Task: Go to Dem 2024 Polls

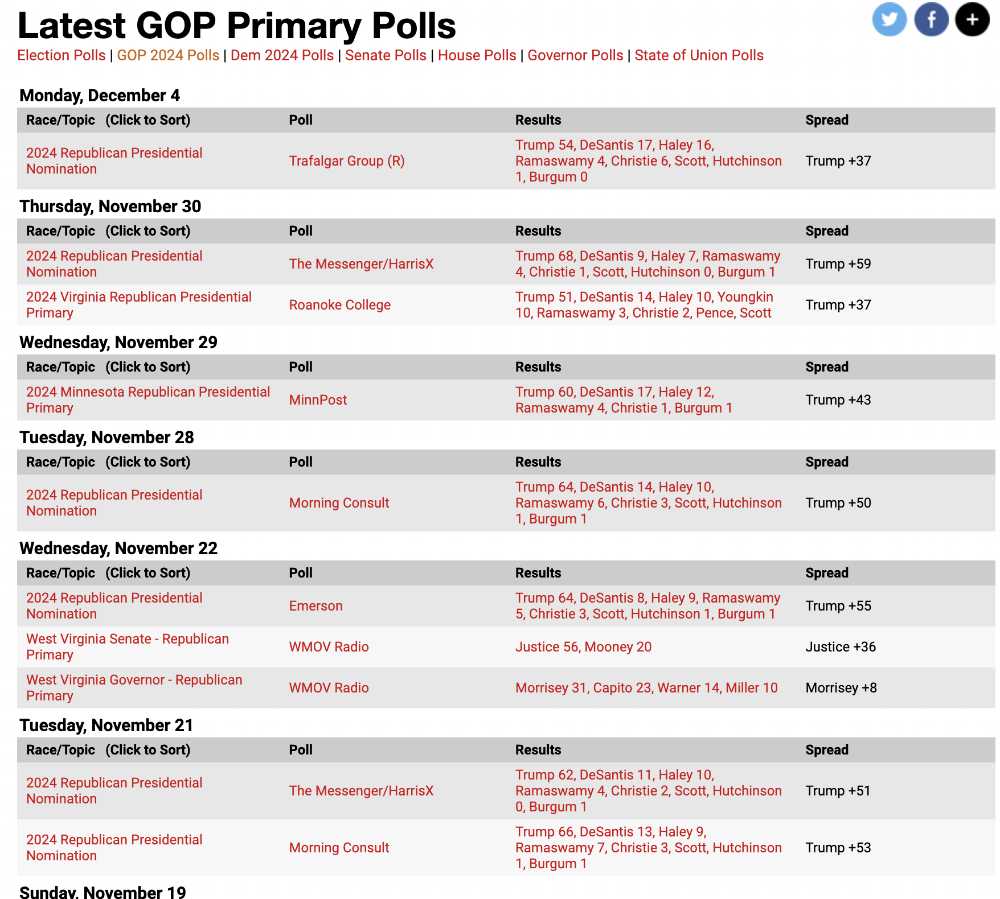Action: (x=282, y=55)
